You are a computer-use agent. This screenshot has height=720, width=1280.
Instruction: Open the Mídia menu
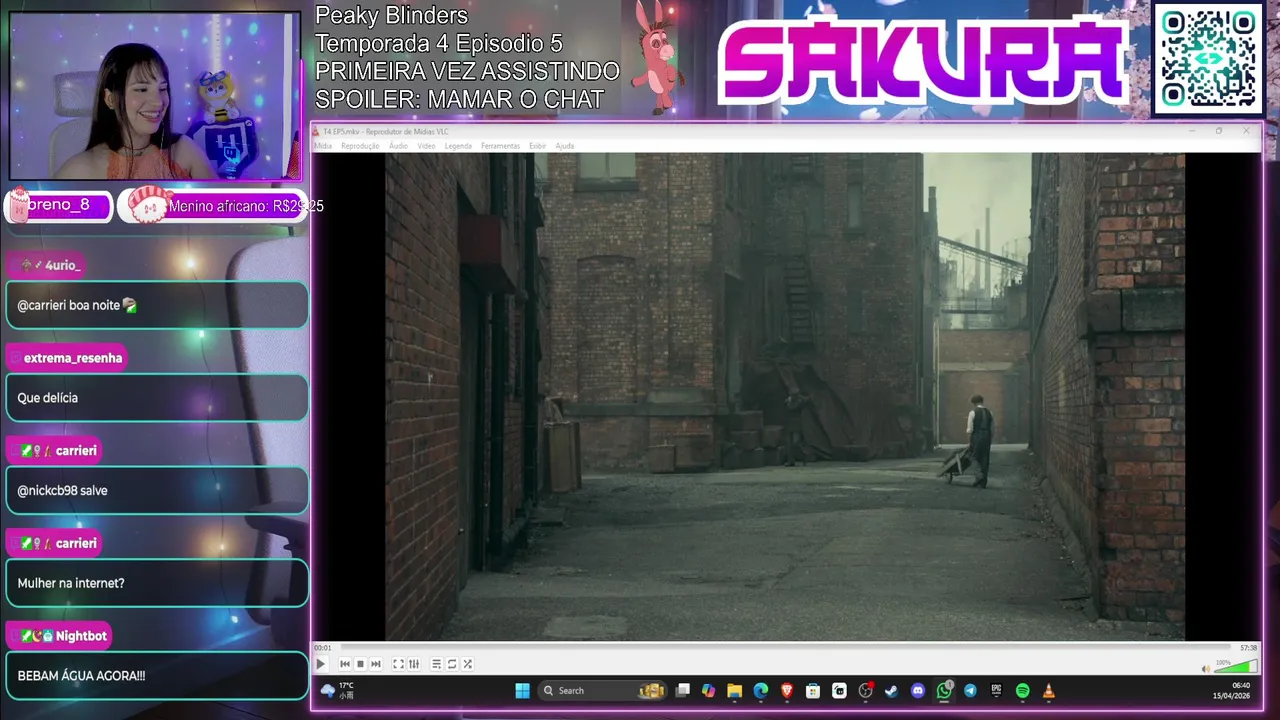pos(324,146)
